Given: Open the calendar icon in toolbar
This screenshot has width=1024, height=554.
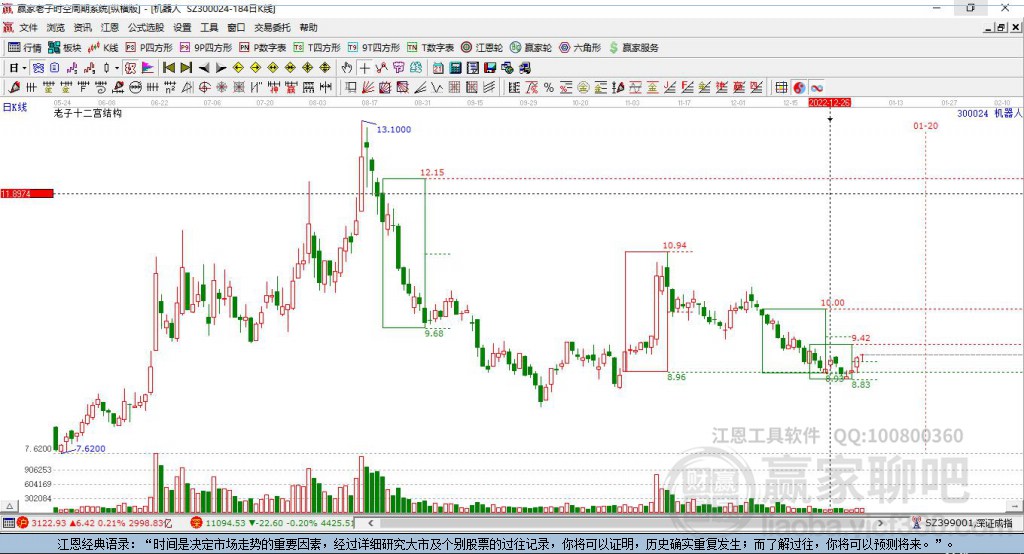Looking at the screenshot, I should 438,68.
